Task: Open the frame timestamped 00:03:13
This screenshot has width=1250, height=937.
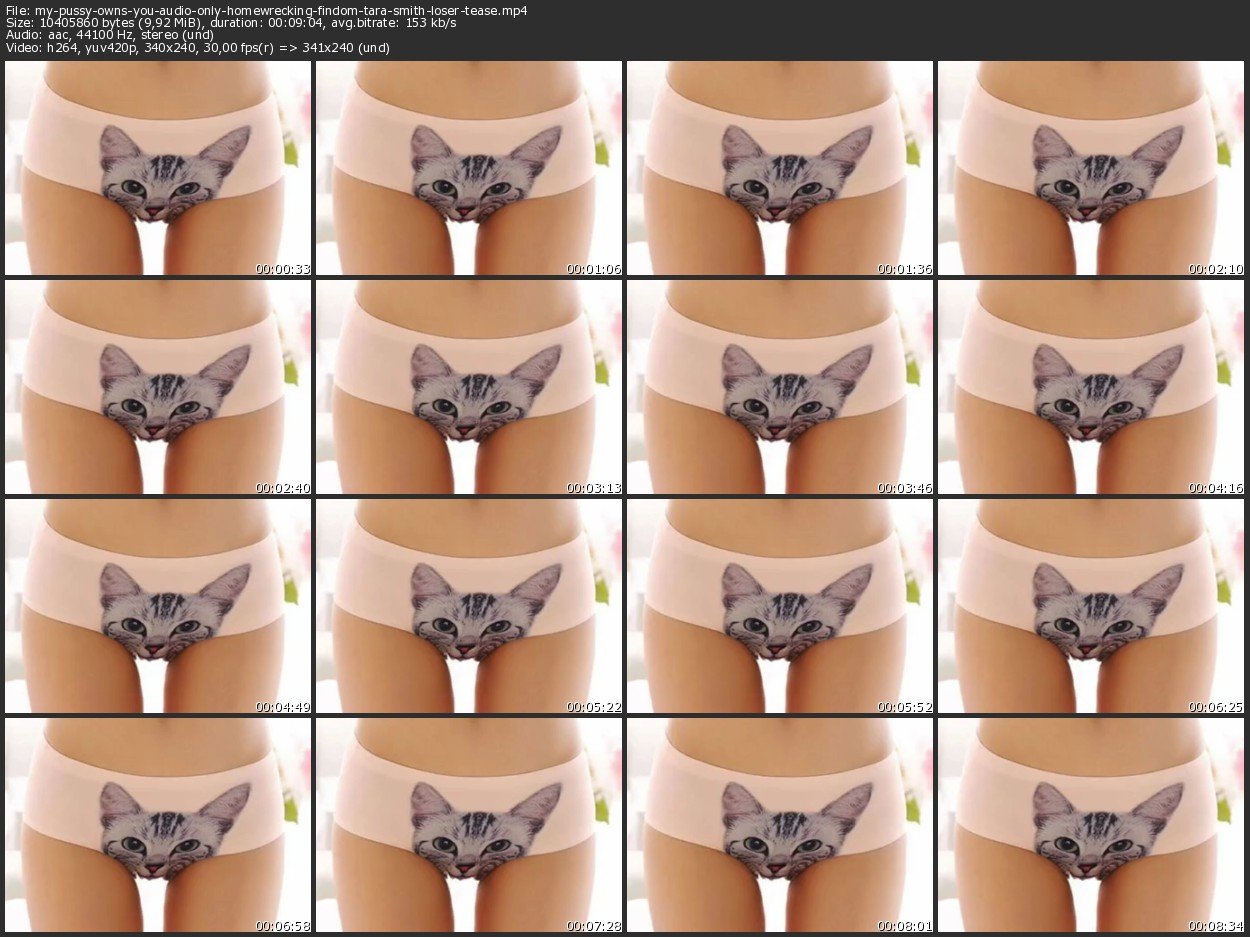Action: point(469,387)
